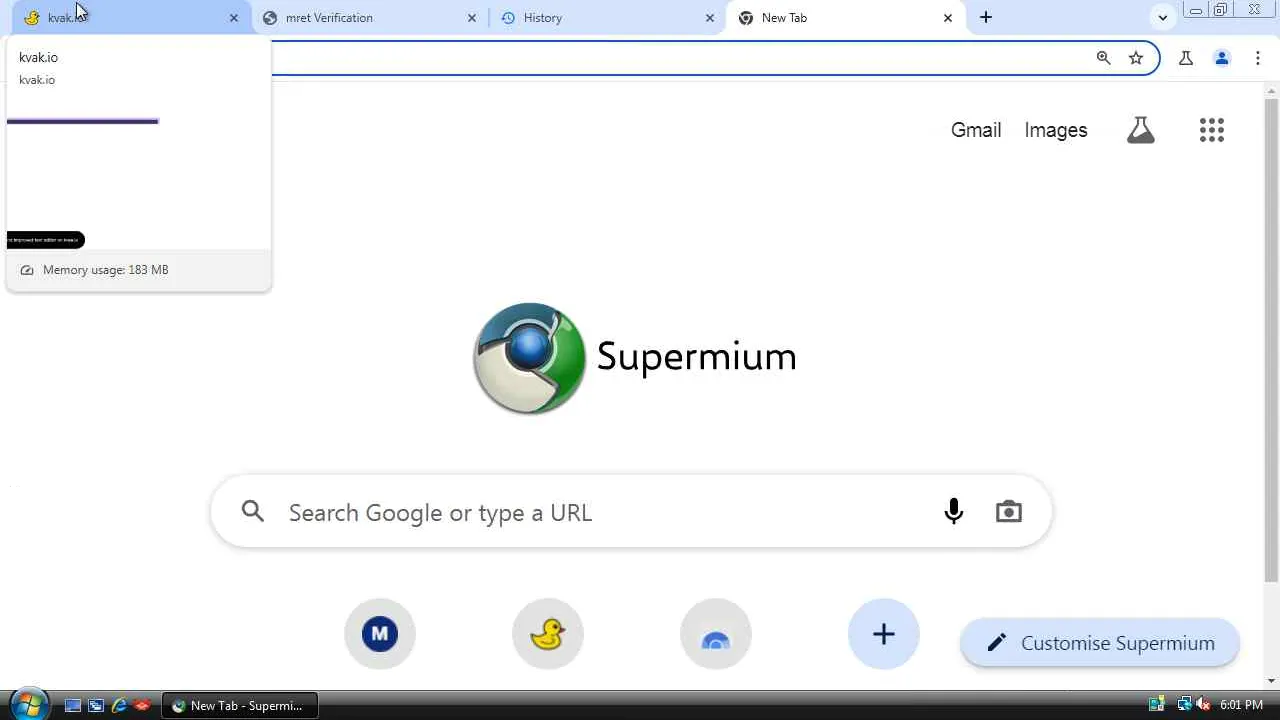The height and width of the screenshot is (720, 1280).
Task: Open Search Labs flask icon on page
Action: [1141, 130]
